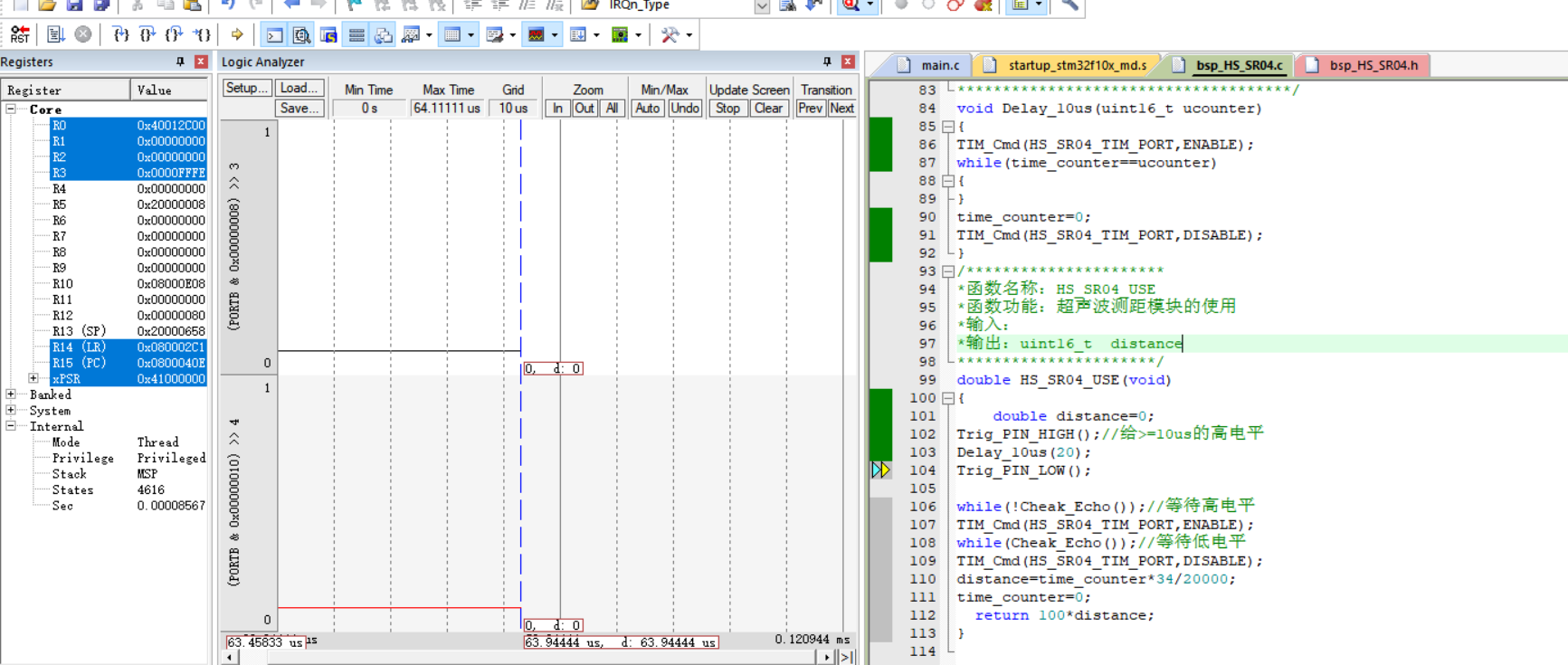Expand the Banked register group

11,394
